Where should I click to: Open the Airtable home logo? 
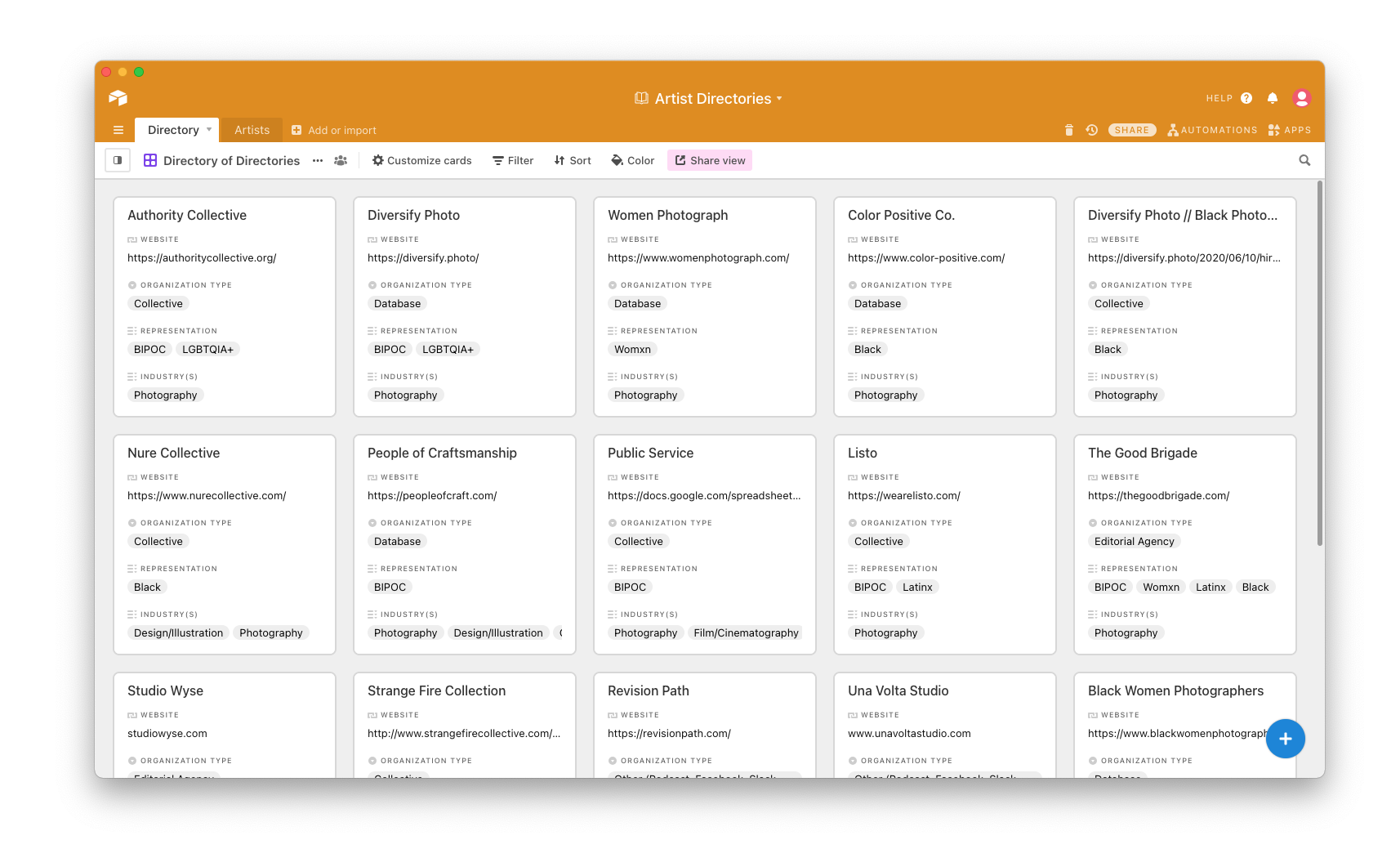[118, 98]
